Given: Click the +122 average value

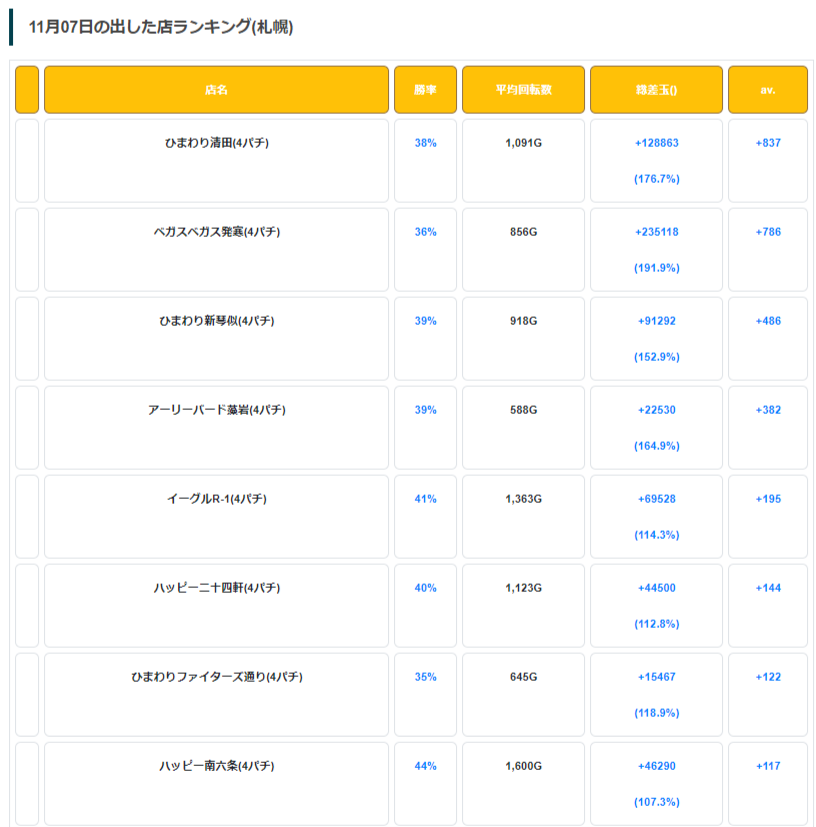Looking at the screenshot, I should 768,677.
